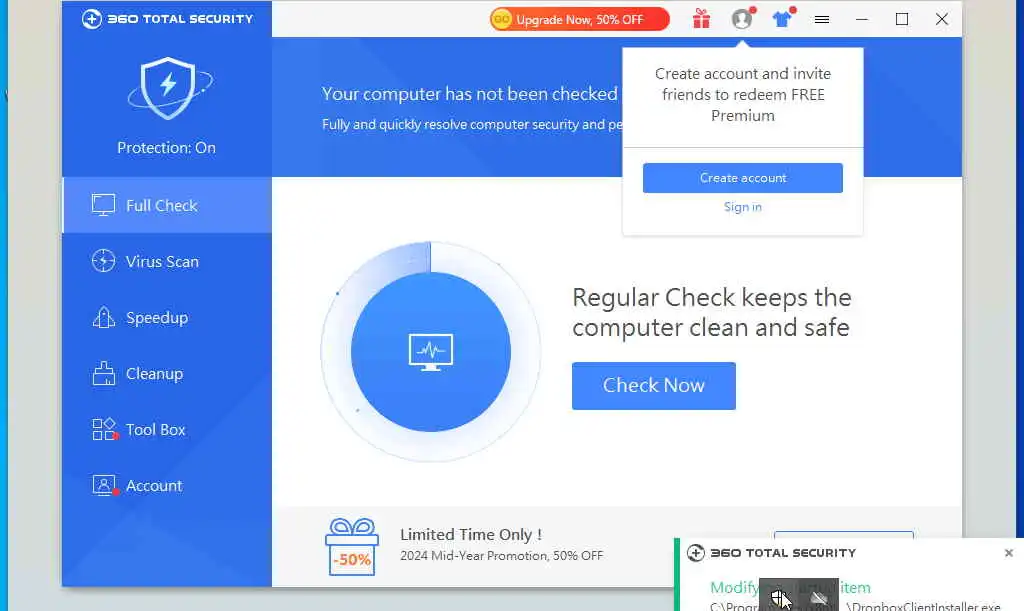1024x611 pixels.
Task: Click the 360 Total Security logo icon
Action: pos(91,19)
